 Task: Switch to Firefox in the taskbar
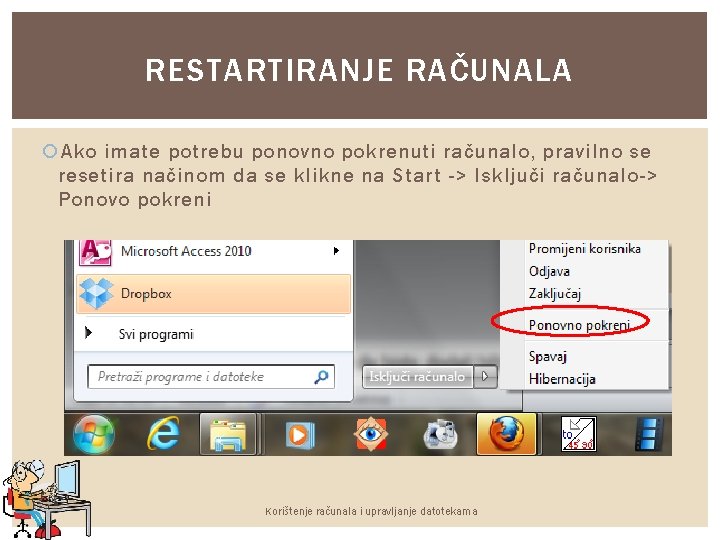click(x=506, y=434)
